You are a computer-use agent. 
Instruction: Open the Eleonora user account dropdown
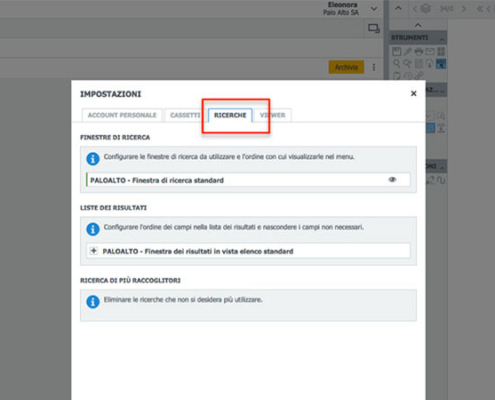[x=374, y=9]
